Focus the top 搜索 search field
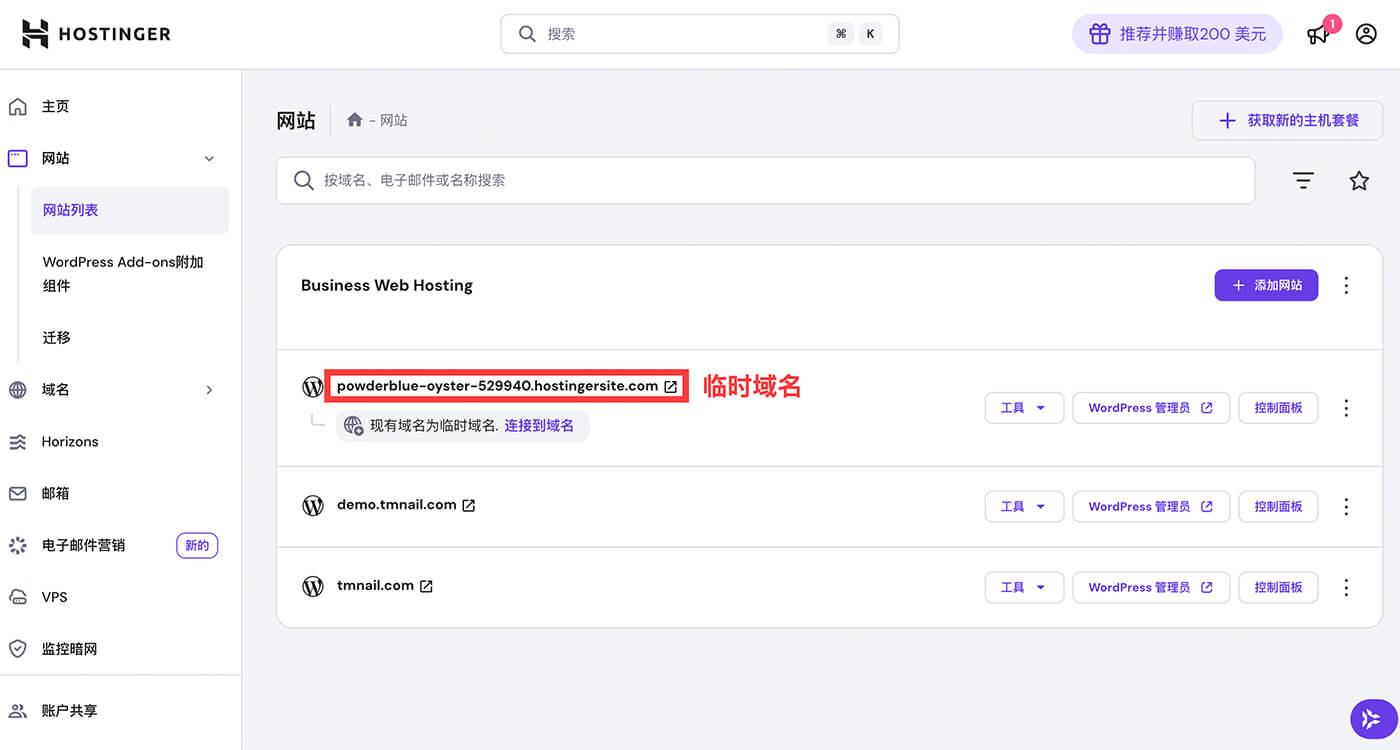The image size is (1400, 750). [700, 34]
